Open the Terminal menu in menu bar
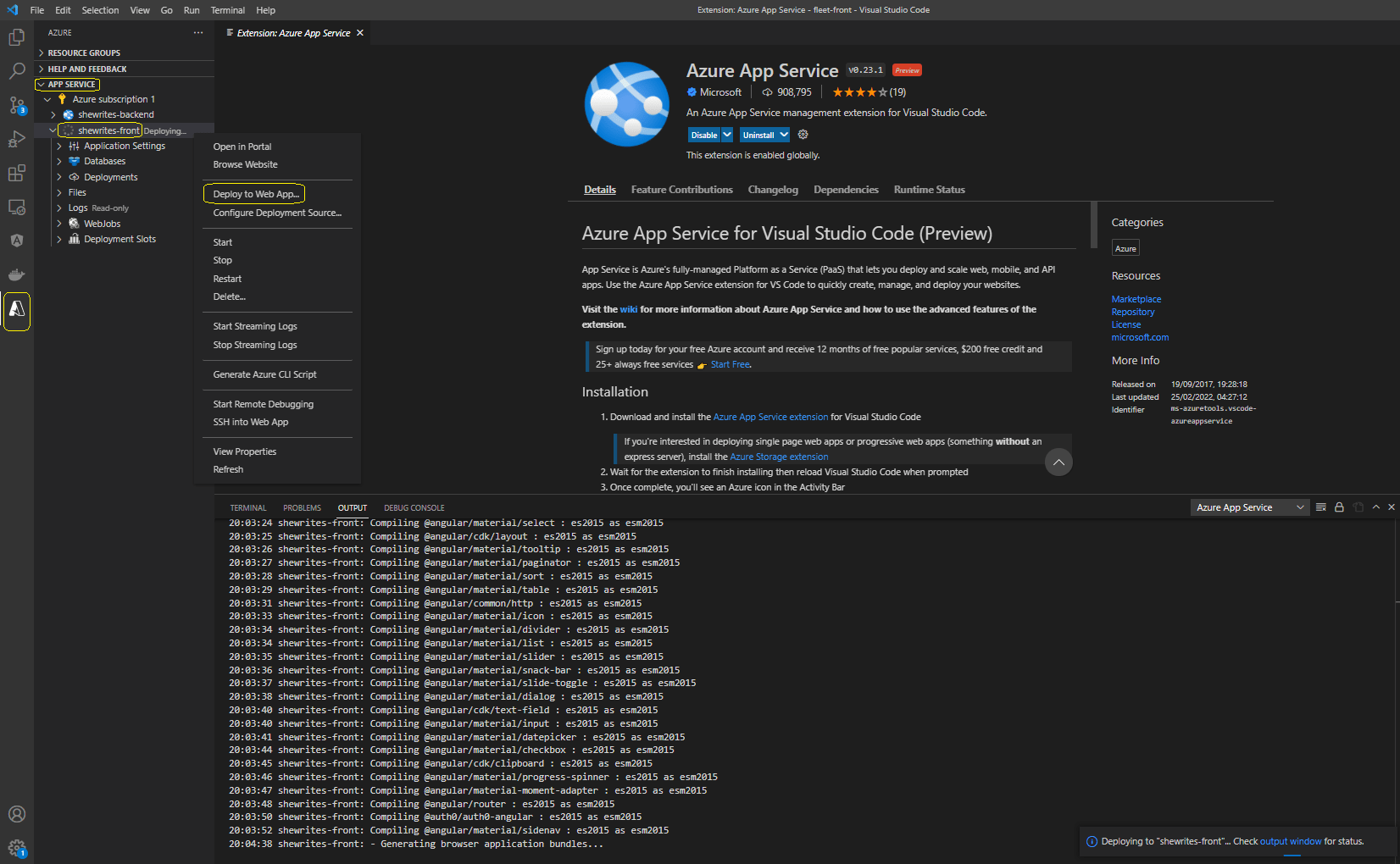The image size is (1400, 864). point(228,10)
